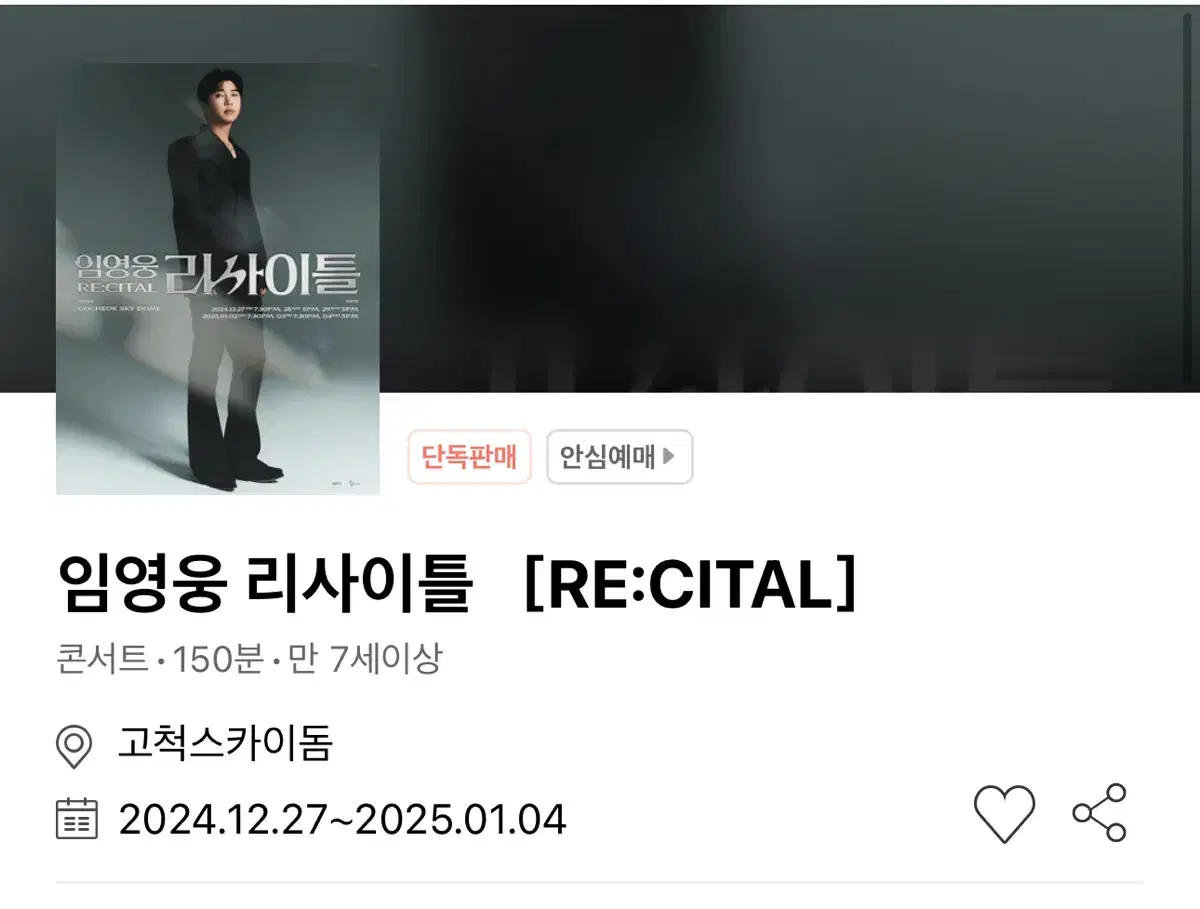Expand the arrow beside 안심예매
Image resolution: width=1200 pixels, height=909 pixels.
[x=670, y=457]
